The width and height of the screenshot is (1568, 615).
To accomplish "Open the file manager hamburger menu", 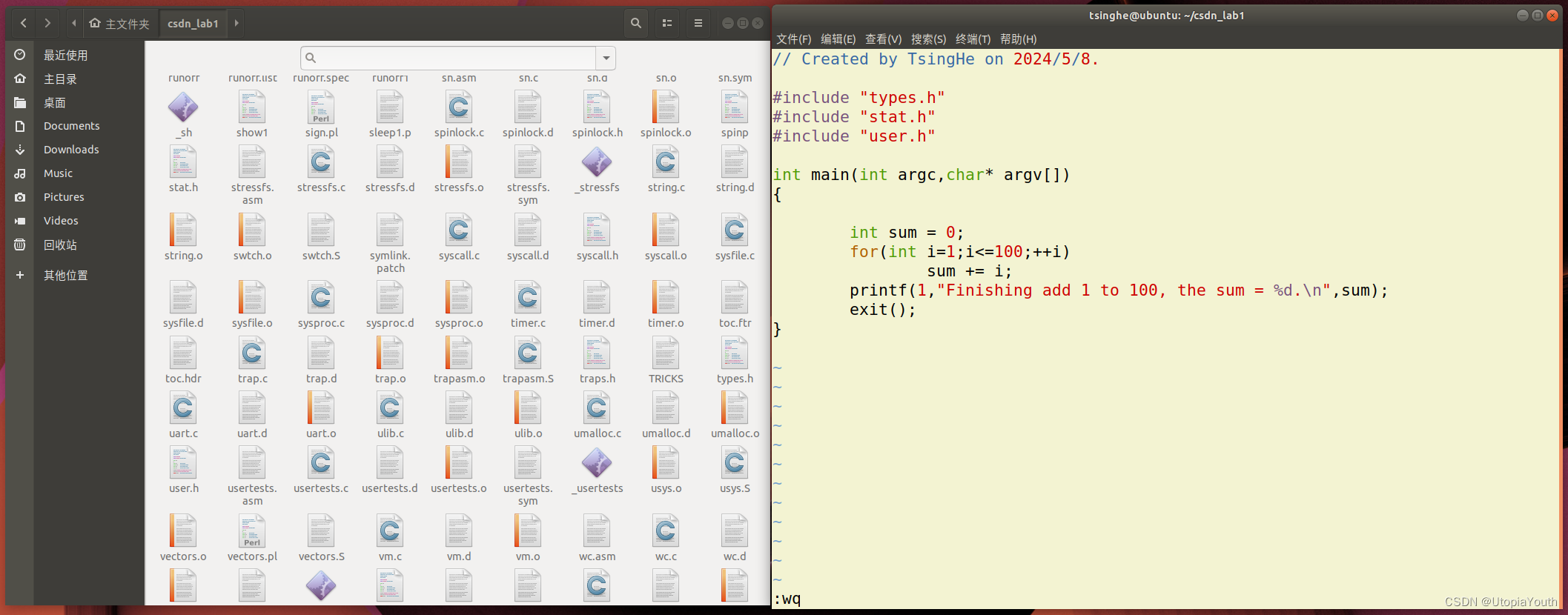I will [x=698, y=23].
